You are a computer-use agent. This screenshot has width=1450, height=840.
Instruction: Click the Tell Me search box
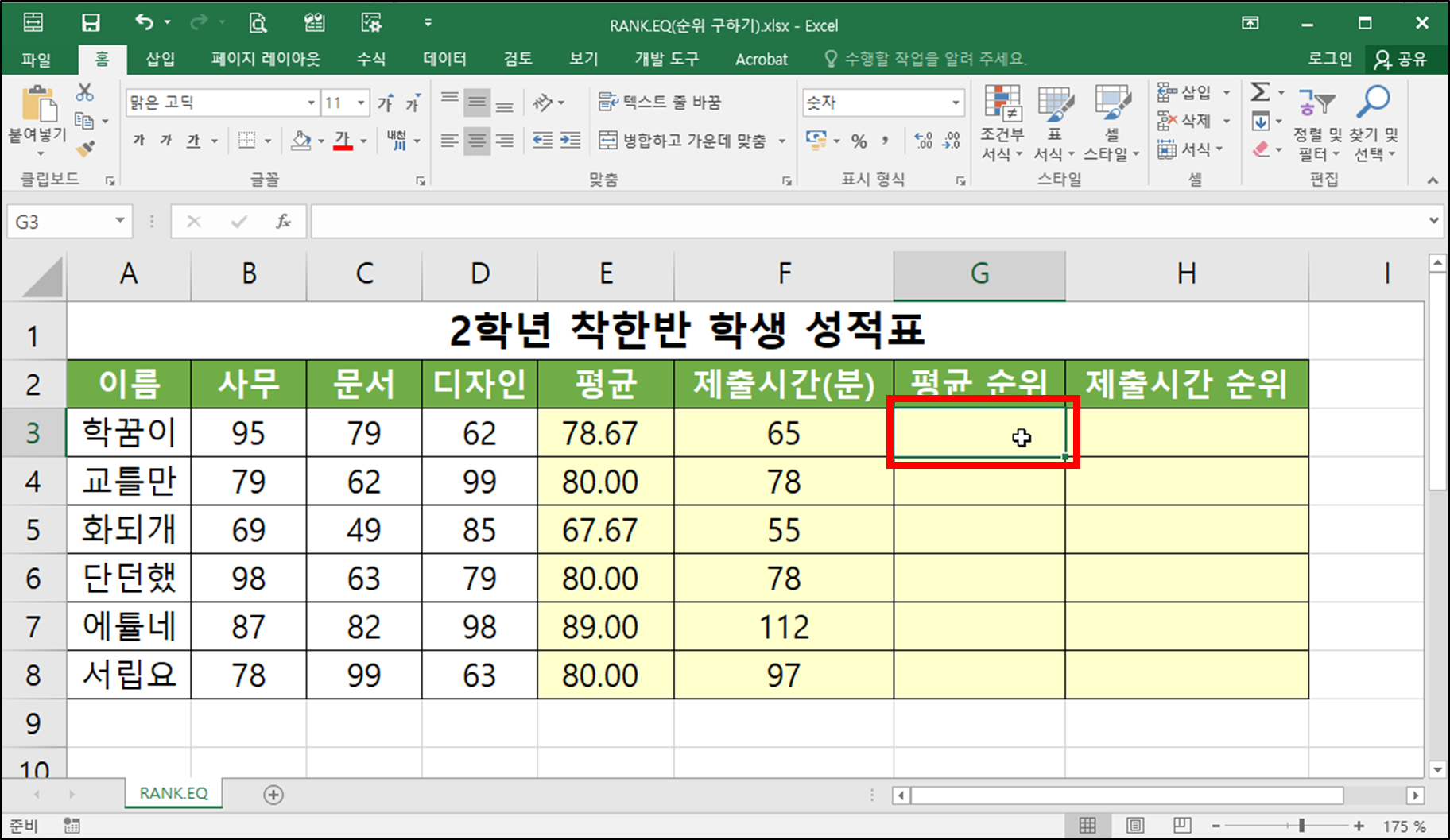925,59
